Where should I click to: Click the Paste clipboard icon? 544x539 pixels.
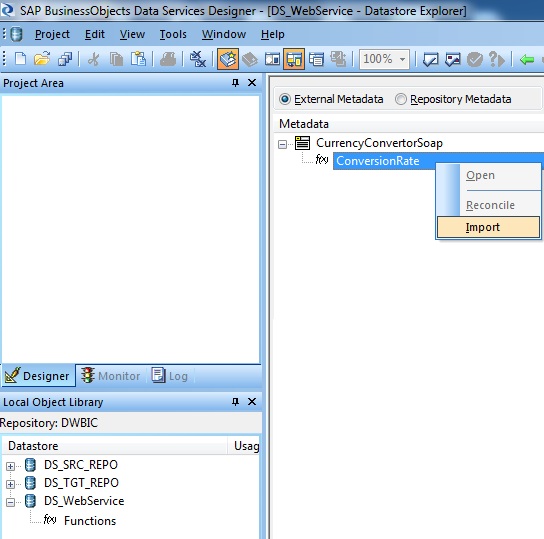138,59
